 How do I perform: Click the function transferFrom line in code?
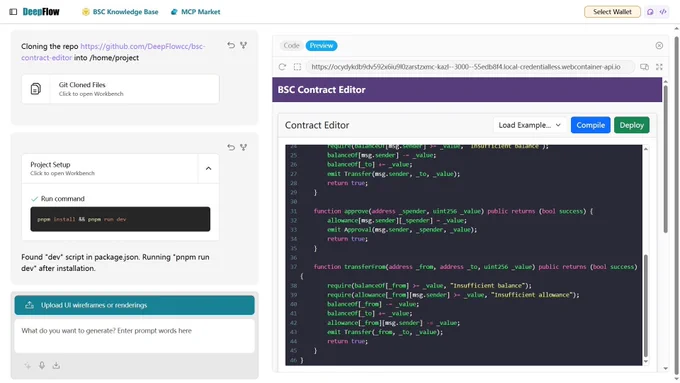pos(475,267)
